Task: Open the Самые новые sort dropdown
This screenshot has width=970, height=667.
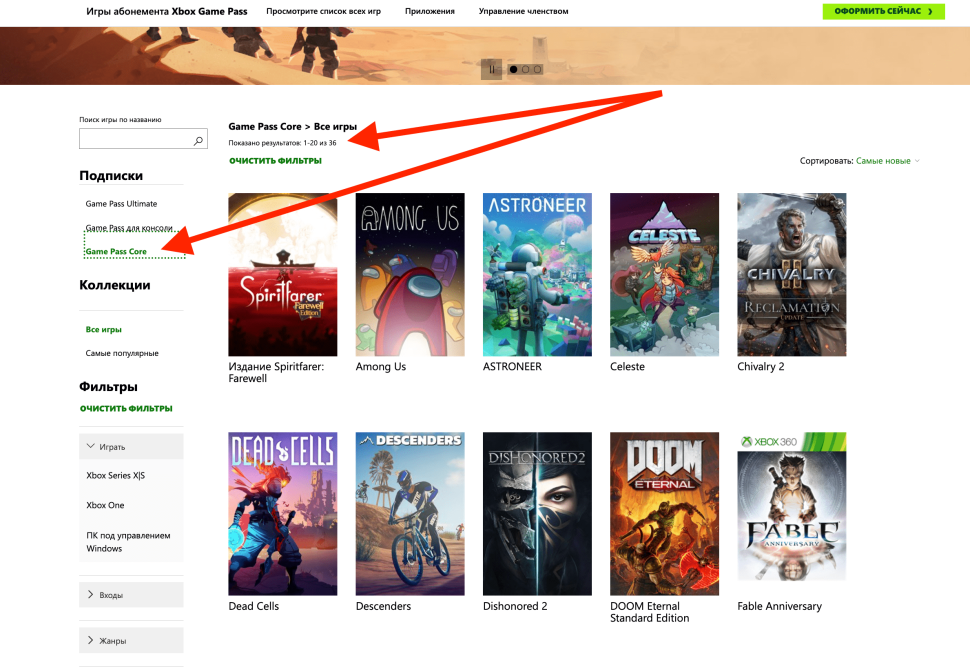Action: point(888,161)
